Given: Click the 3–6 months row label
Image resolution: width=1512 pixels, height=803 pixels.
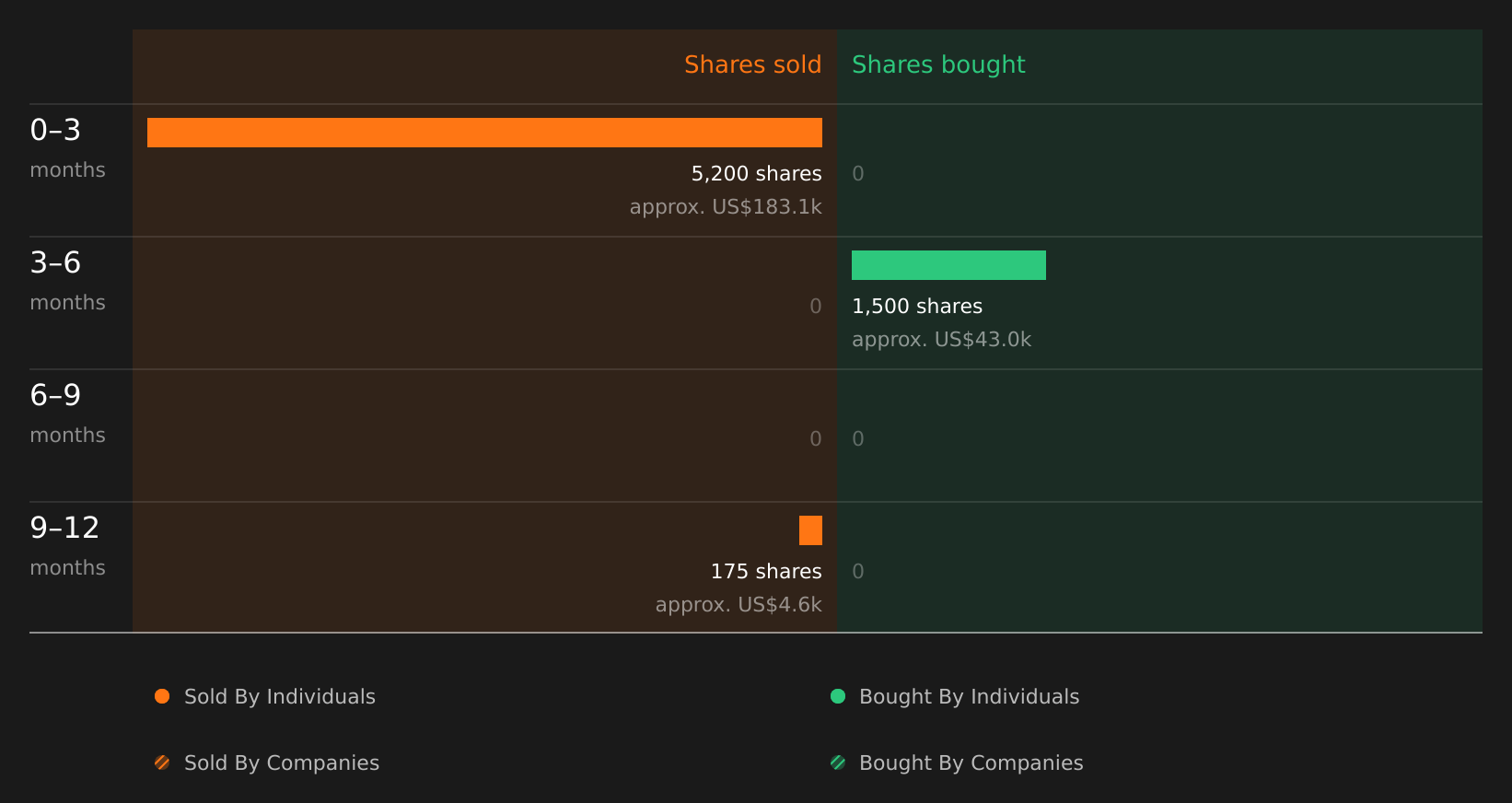Looking at the screenshot, I should (x=67, y=281).
